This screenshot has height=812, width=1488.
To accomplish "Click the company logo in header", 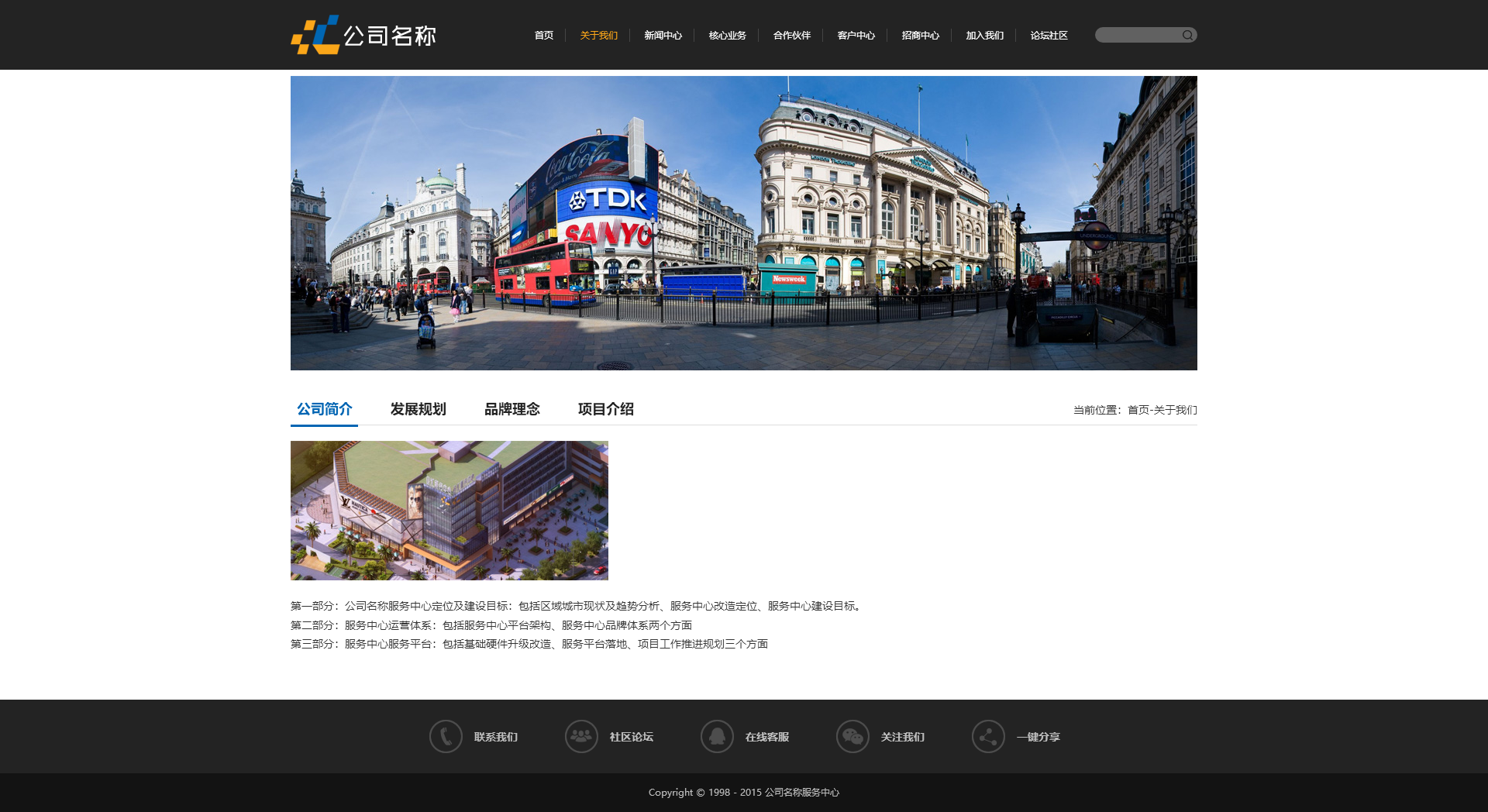I will 363,36.
